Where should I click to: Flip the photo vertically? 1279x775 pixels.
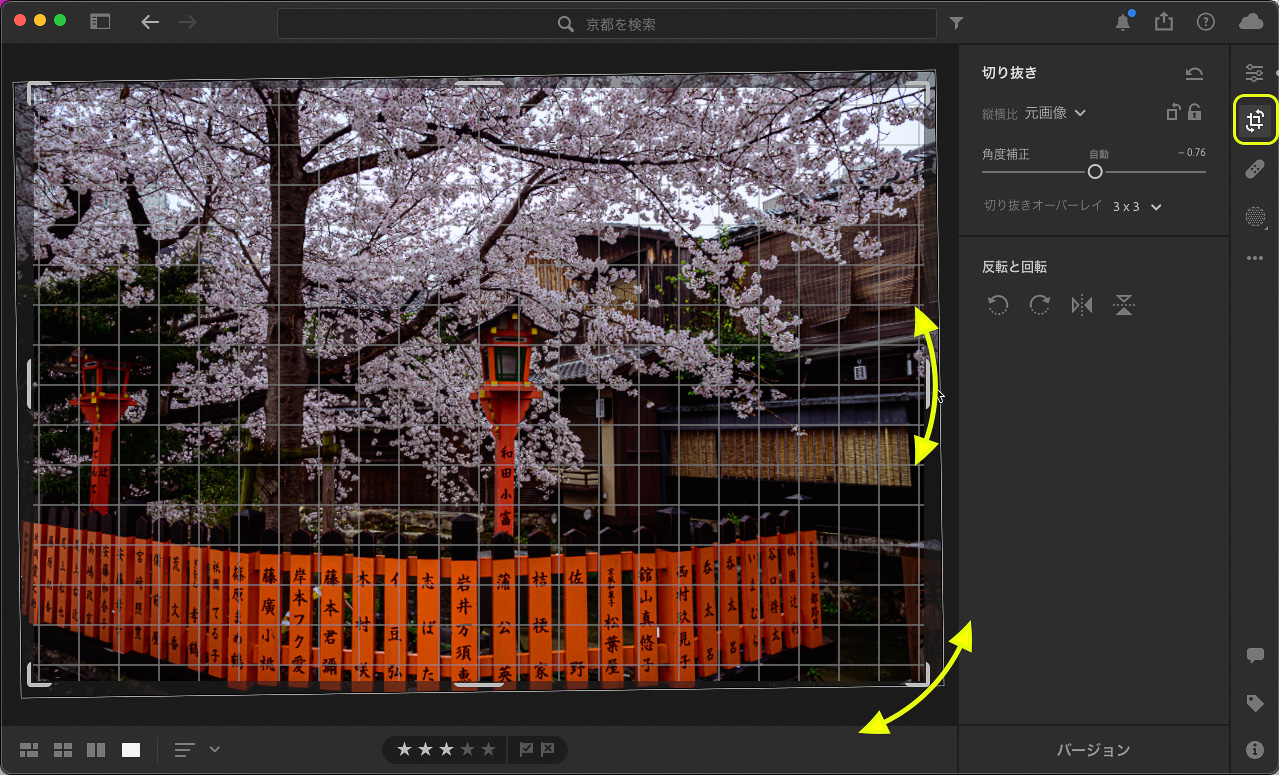[x=1124, y=305]
